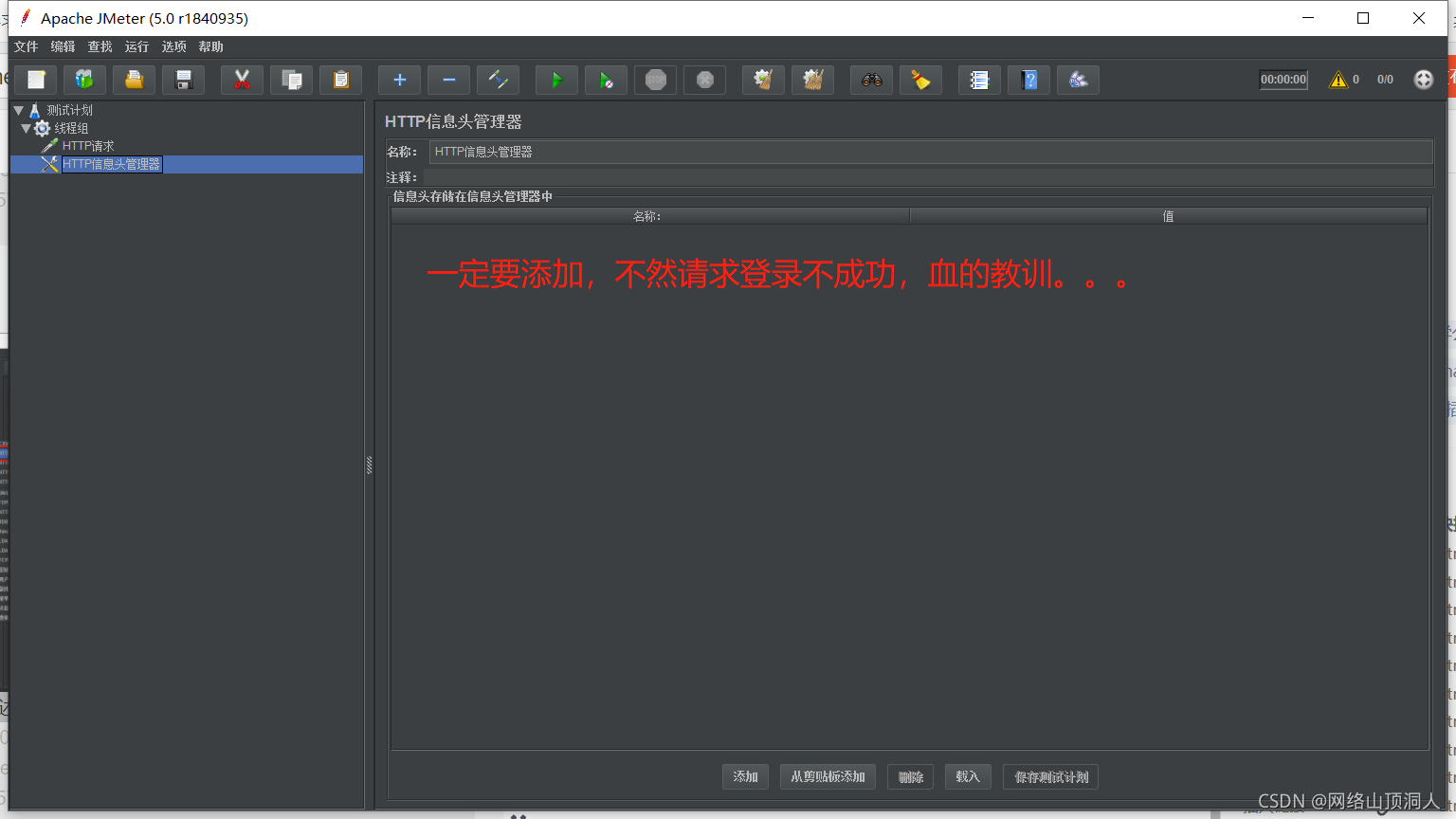Click the 从剪贴板添加 button

(828, 777)
